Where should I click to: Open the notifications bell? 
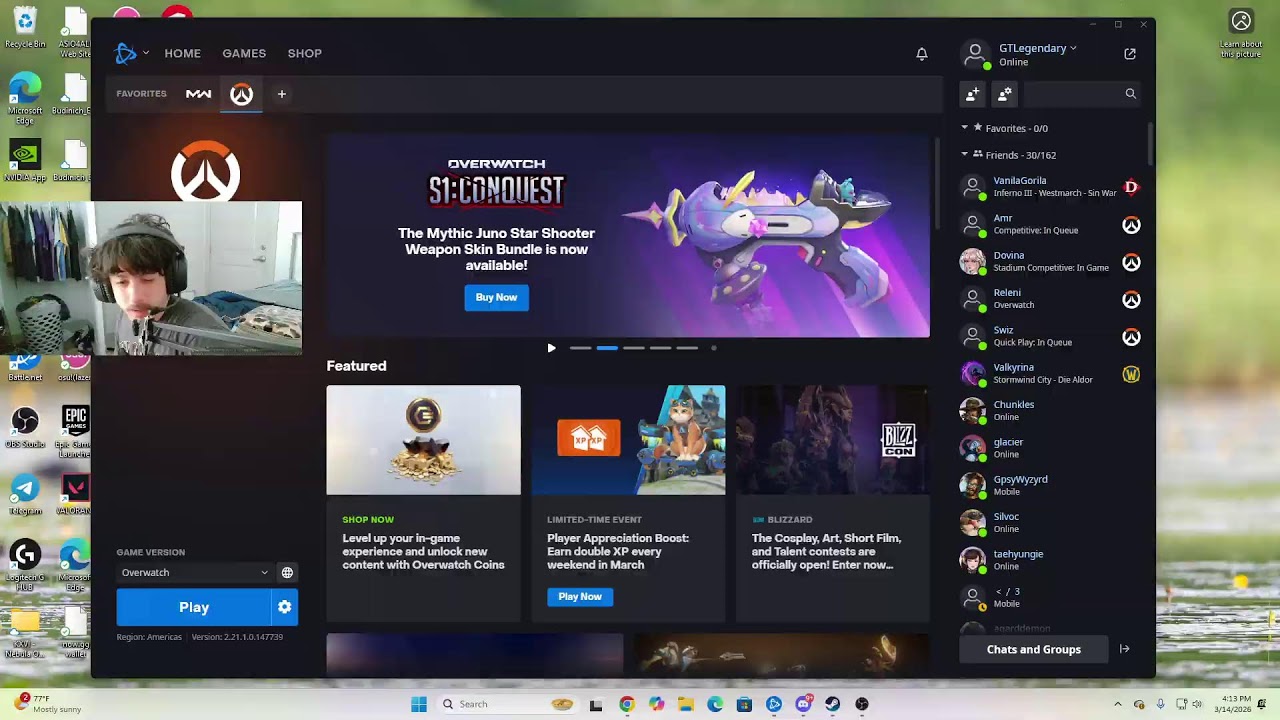pos(922,54)
